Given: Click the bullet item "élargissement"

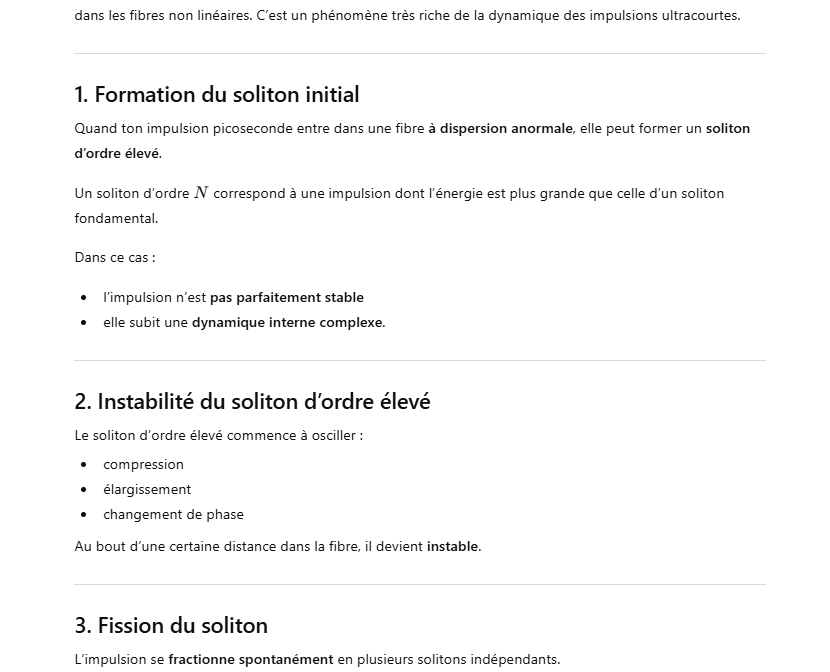Looking at the screenshot, I should click(x=147, y=489).
